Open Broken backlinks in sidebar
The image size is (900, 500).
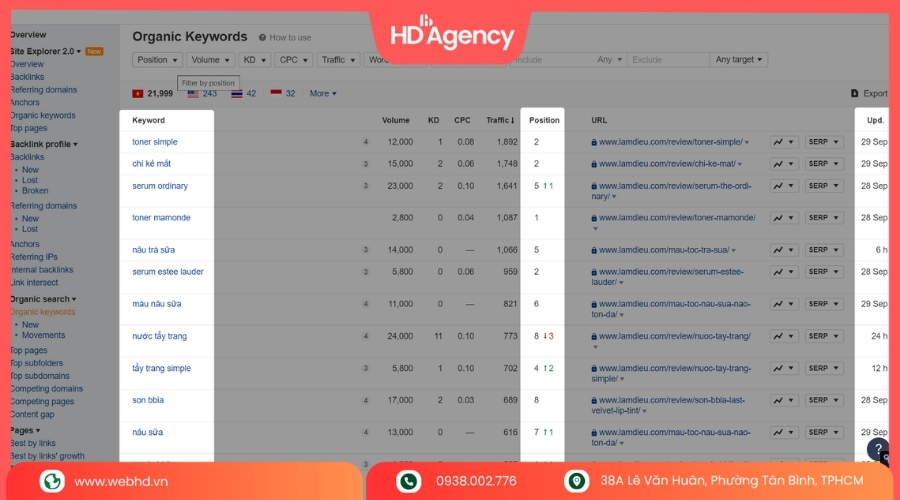35,191
